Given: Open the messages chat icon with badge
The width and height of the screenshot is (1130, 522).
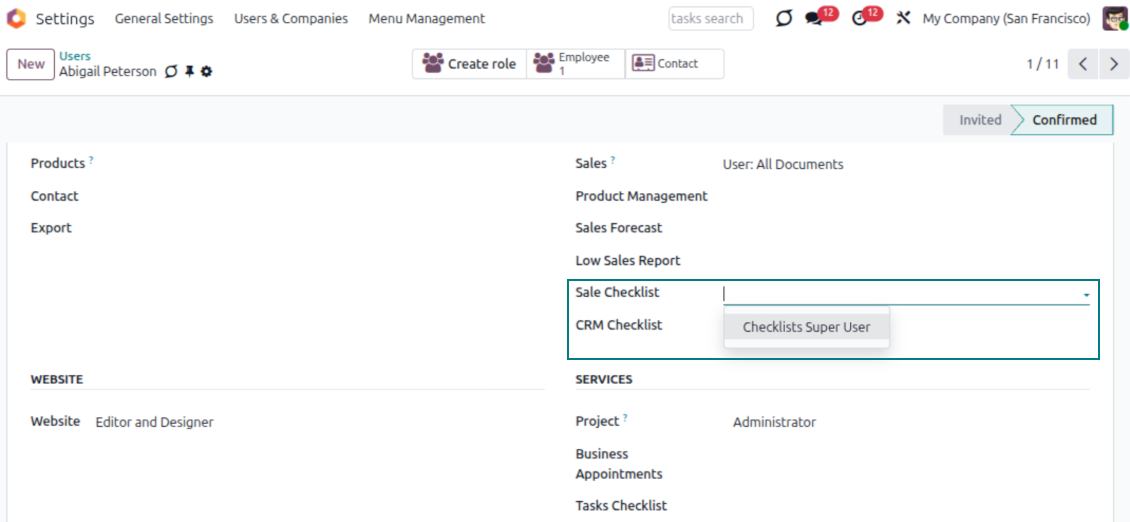Looking at the screenshot, I should [x=815, y=19].
